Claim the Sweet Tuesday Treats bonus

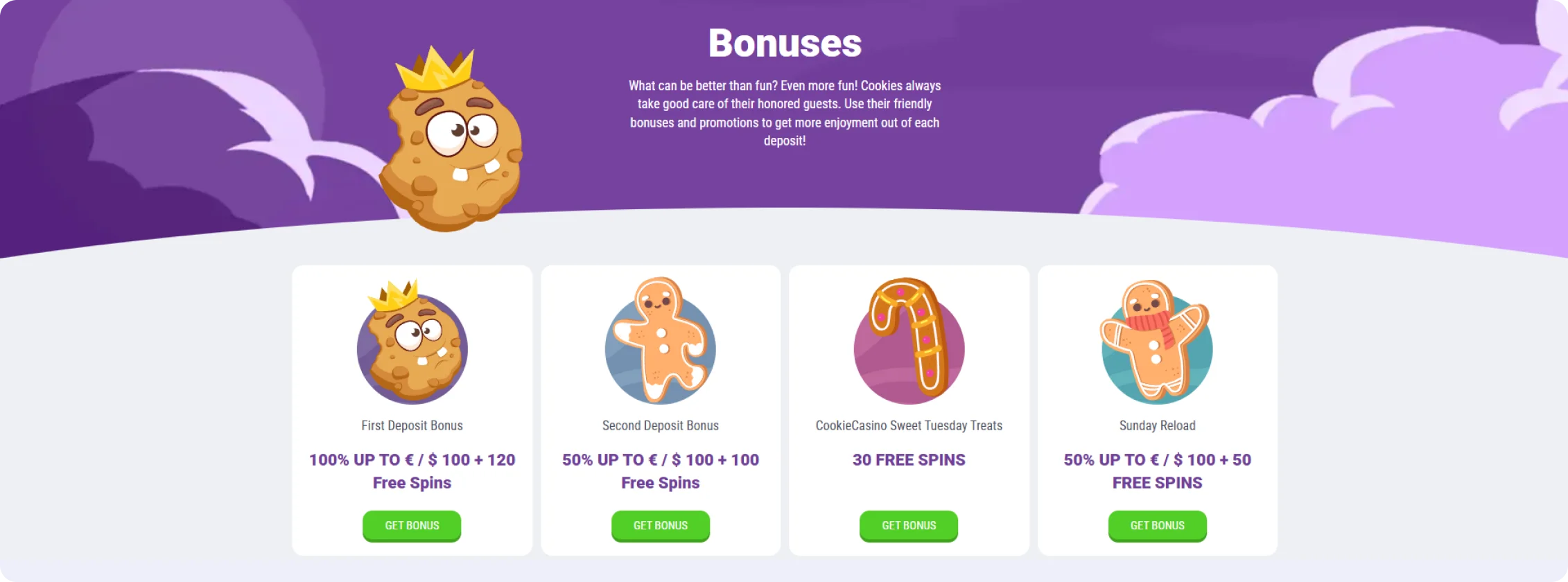(909, 526)
